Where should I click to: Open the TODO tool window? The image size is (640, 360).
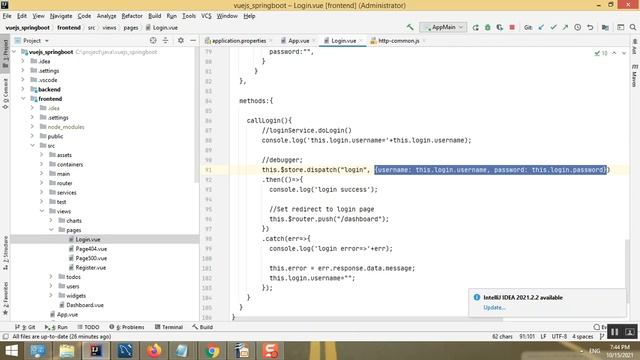88,327
